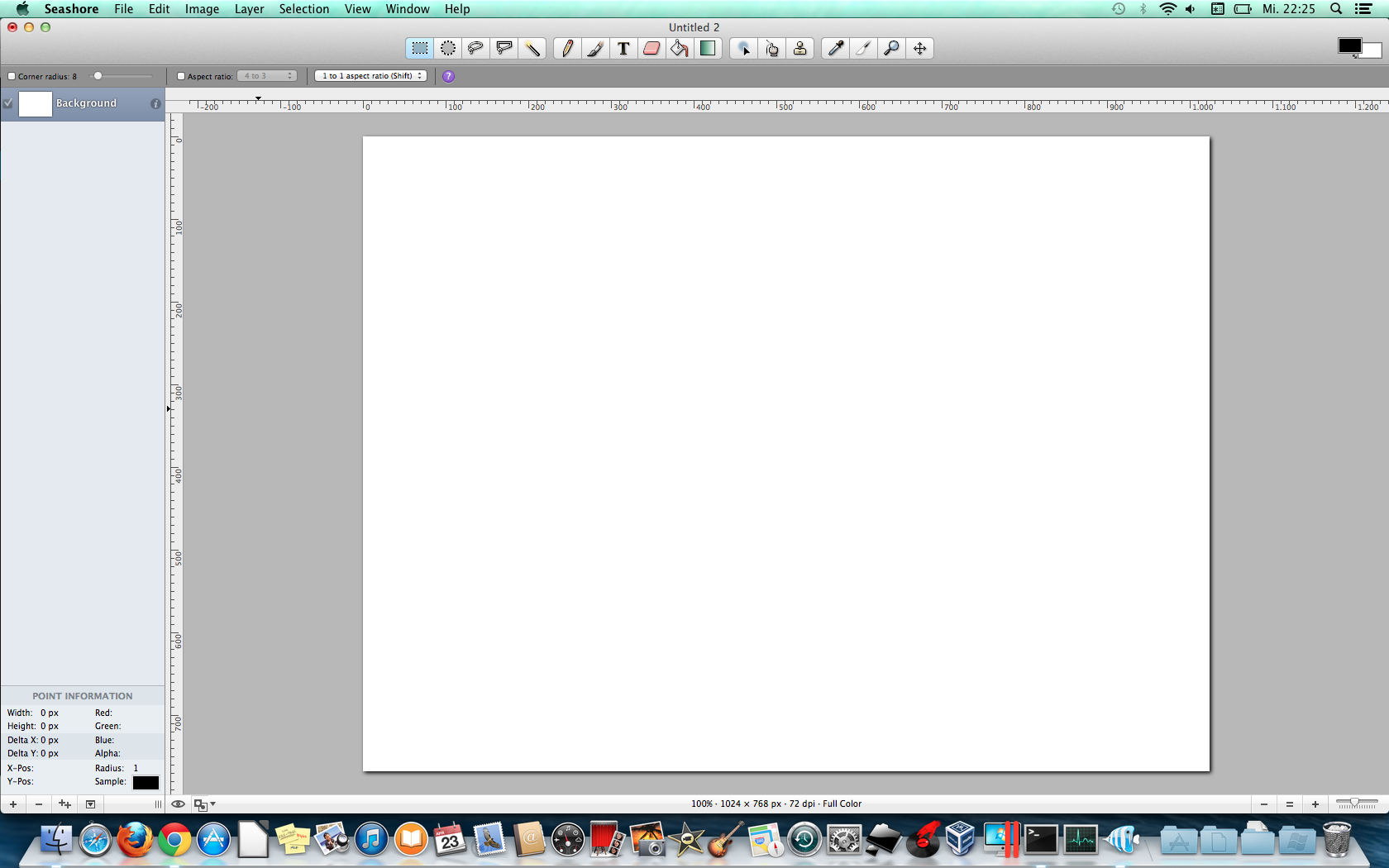Choose the Gradient tool
This screenshot has height=868, width=1389.
click(708, 49)
